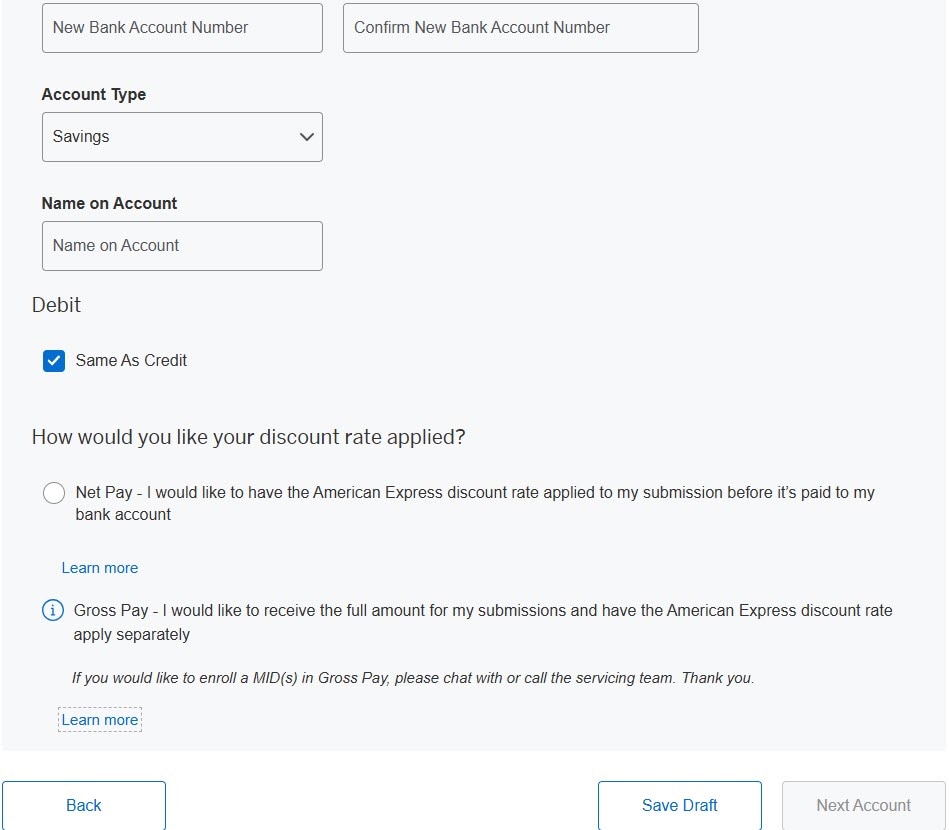
Task: Click the Confirm New Bank Account Number field
Action: (520, 27)
